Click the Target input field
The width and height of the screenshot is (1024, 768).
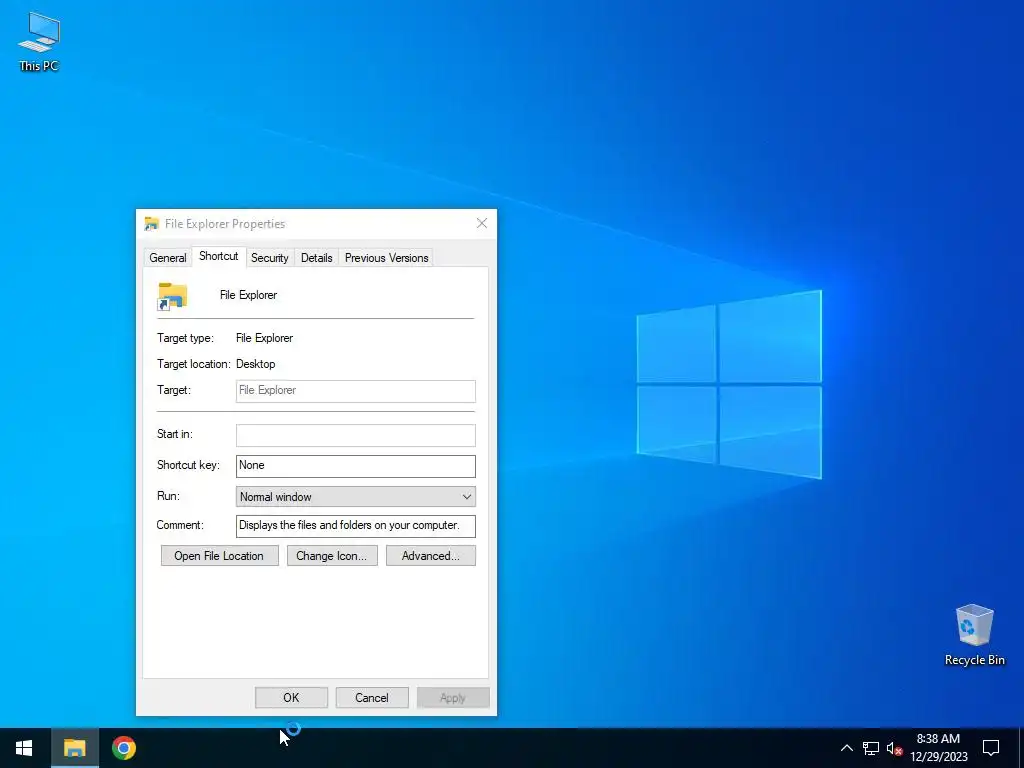coord(355,391)
